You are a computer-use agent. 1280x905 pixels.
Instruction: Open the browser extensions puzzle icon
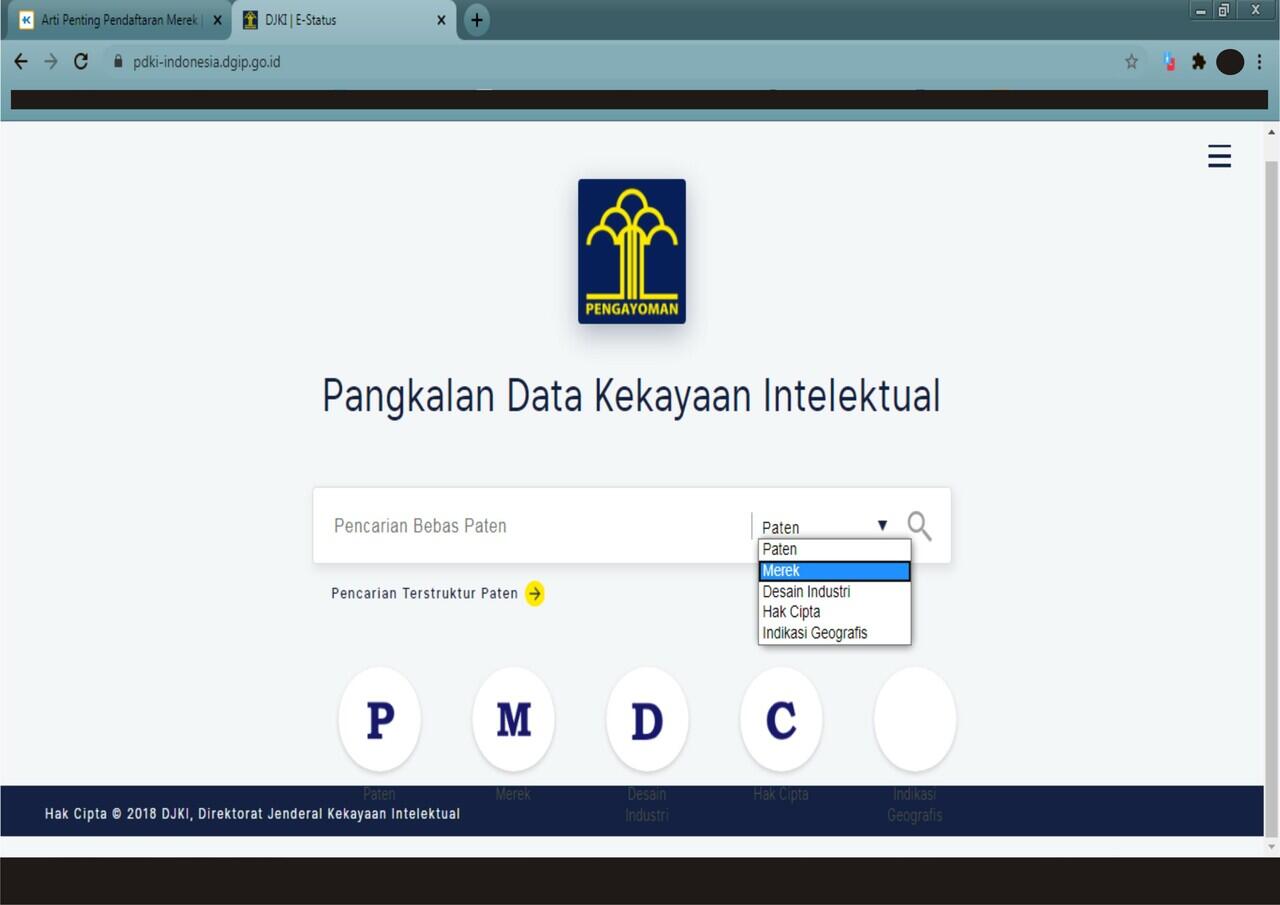pos(1198,62)
